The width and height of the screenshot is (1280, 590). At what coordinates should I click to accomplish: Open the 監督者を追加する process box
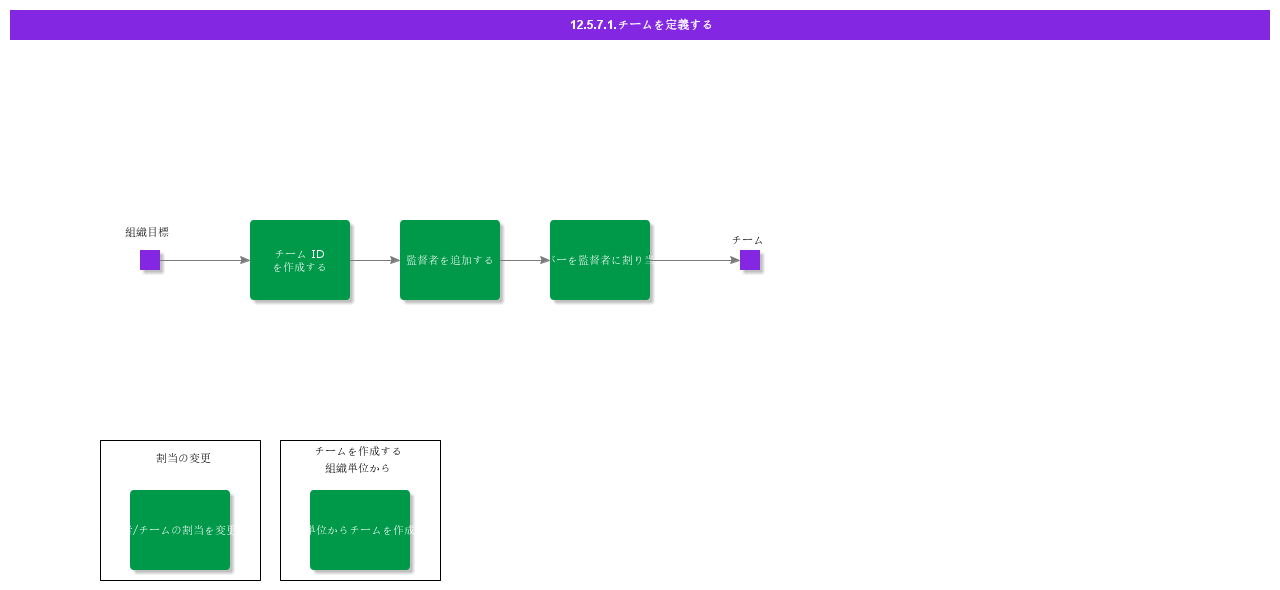(x=450, y=260)
